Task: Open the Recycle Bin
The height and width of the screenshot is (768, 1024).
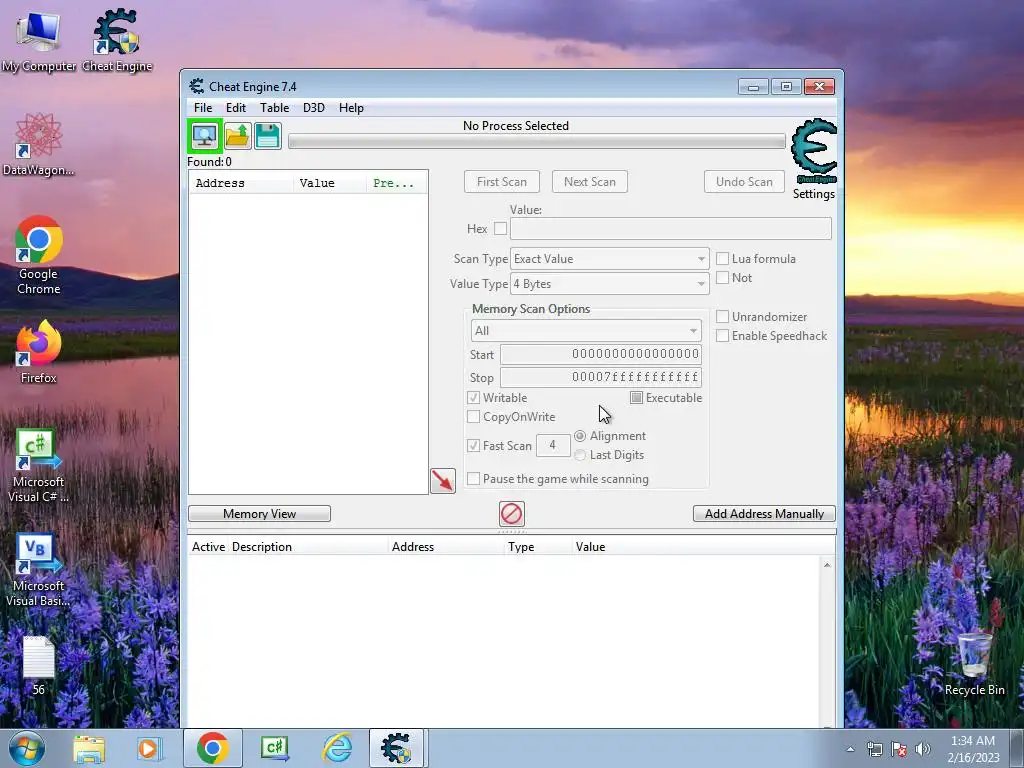Action: pos(974,663)
